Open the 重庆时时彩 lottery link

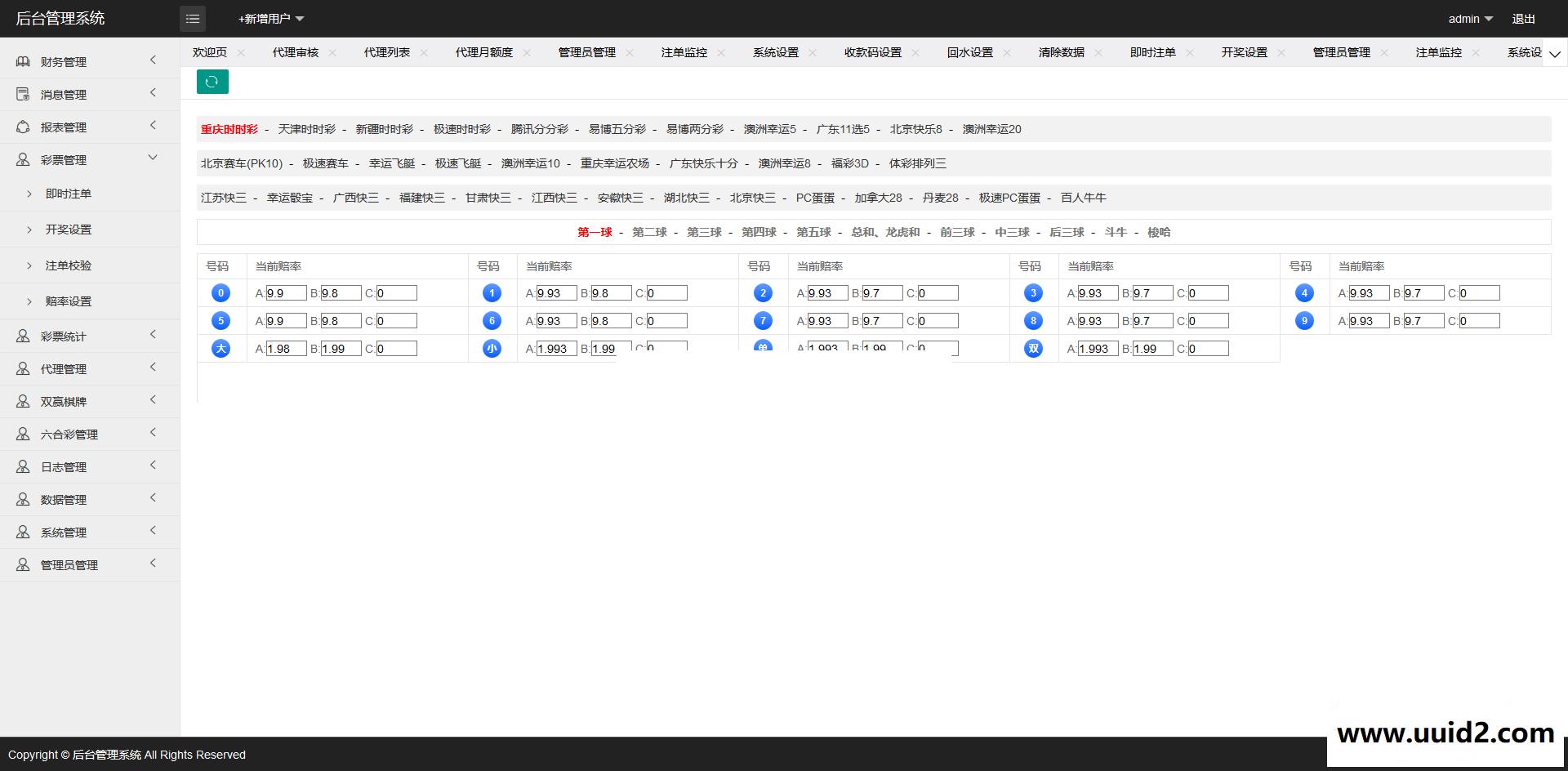click(228, 129)
